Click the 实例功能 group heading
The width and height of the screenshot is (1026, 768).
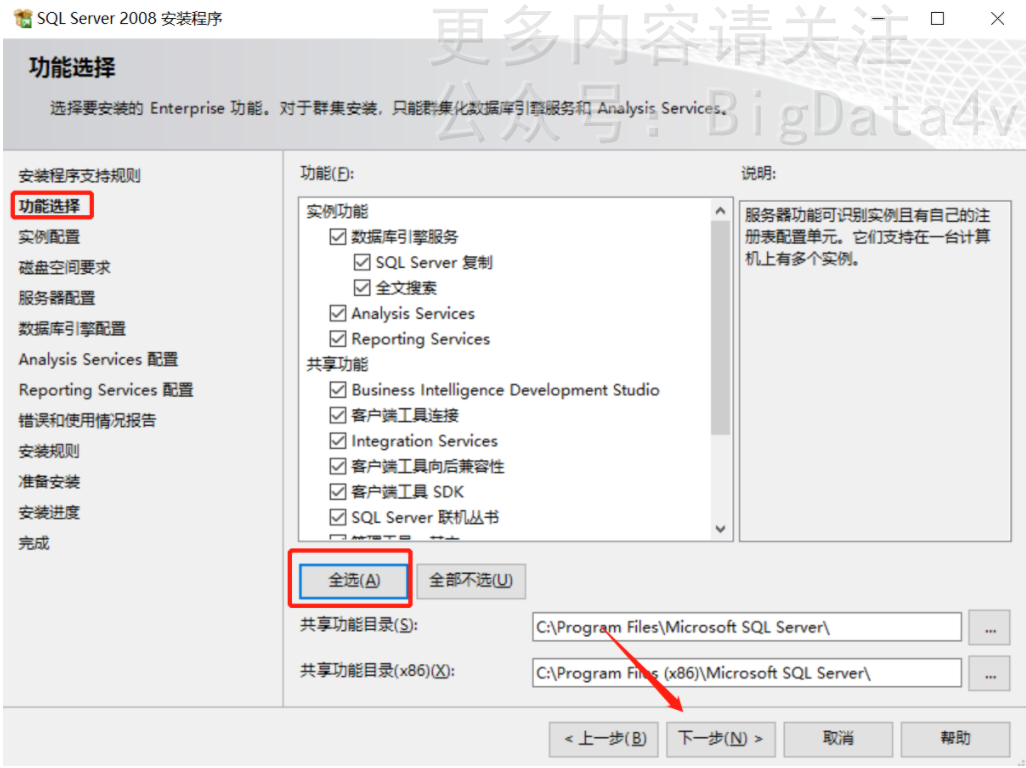coord(337,211)
